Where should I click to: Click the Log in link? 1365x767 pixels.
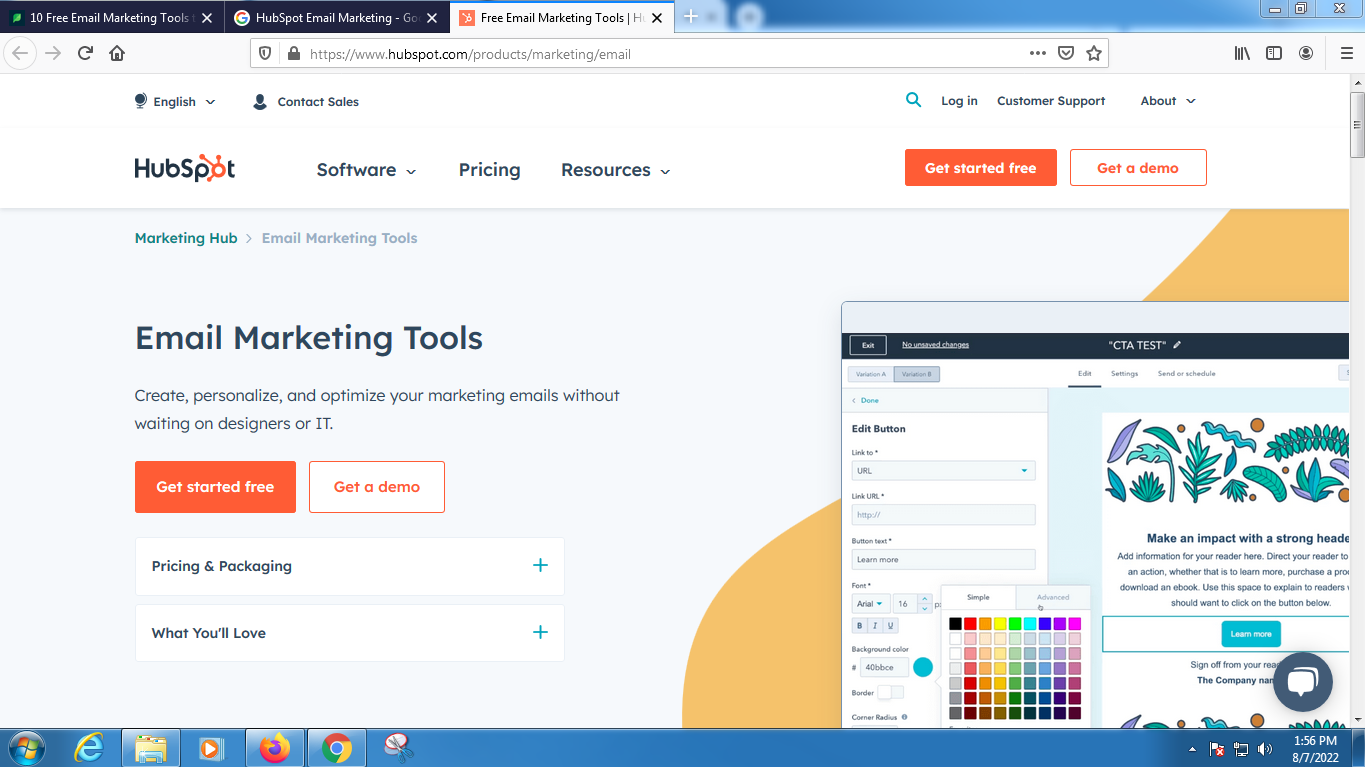pyautogui.click(x=959, y=101)
